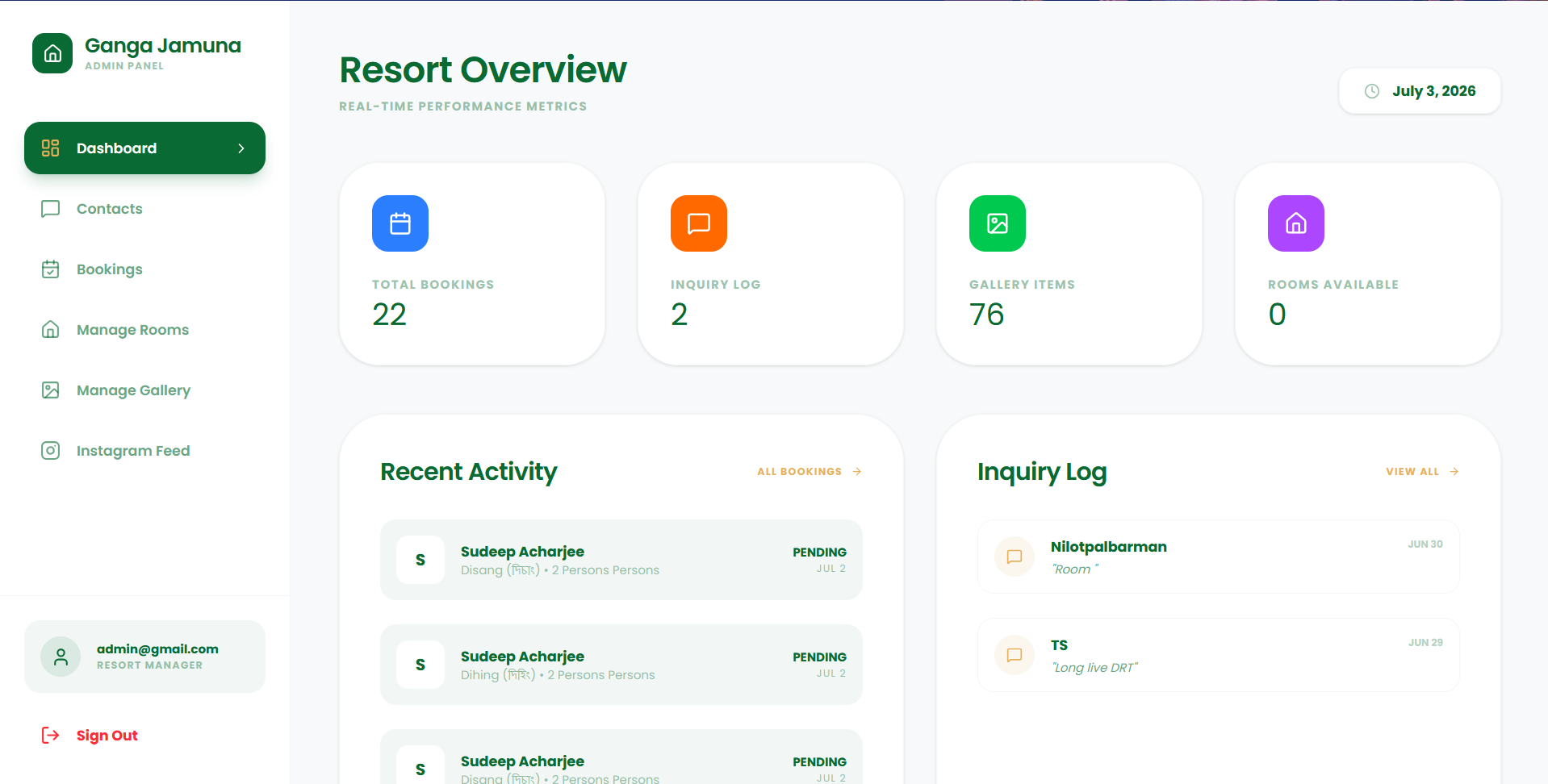Click the Manage Rooms house icon
1548x784 pixels.
tap(50, 330)
